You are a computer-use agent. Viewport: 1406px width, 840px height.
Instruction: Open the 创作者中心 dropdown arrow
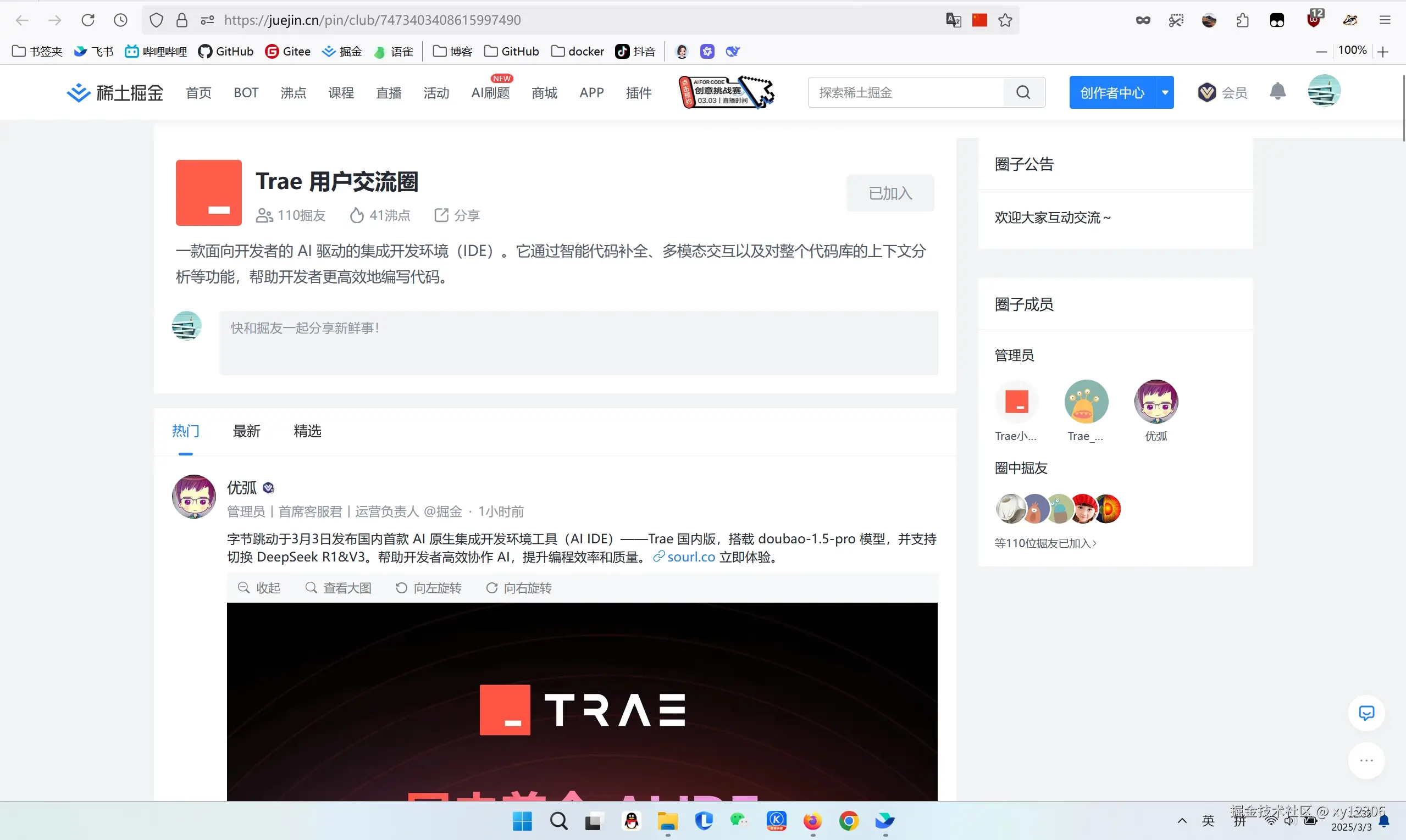1165,92
